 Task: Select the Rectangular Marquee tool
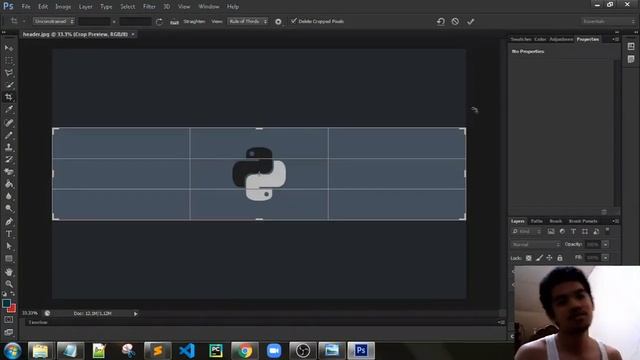tap(9, 60)
